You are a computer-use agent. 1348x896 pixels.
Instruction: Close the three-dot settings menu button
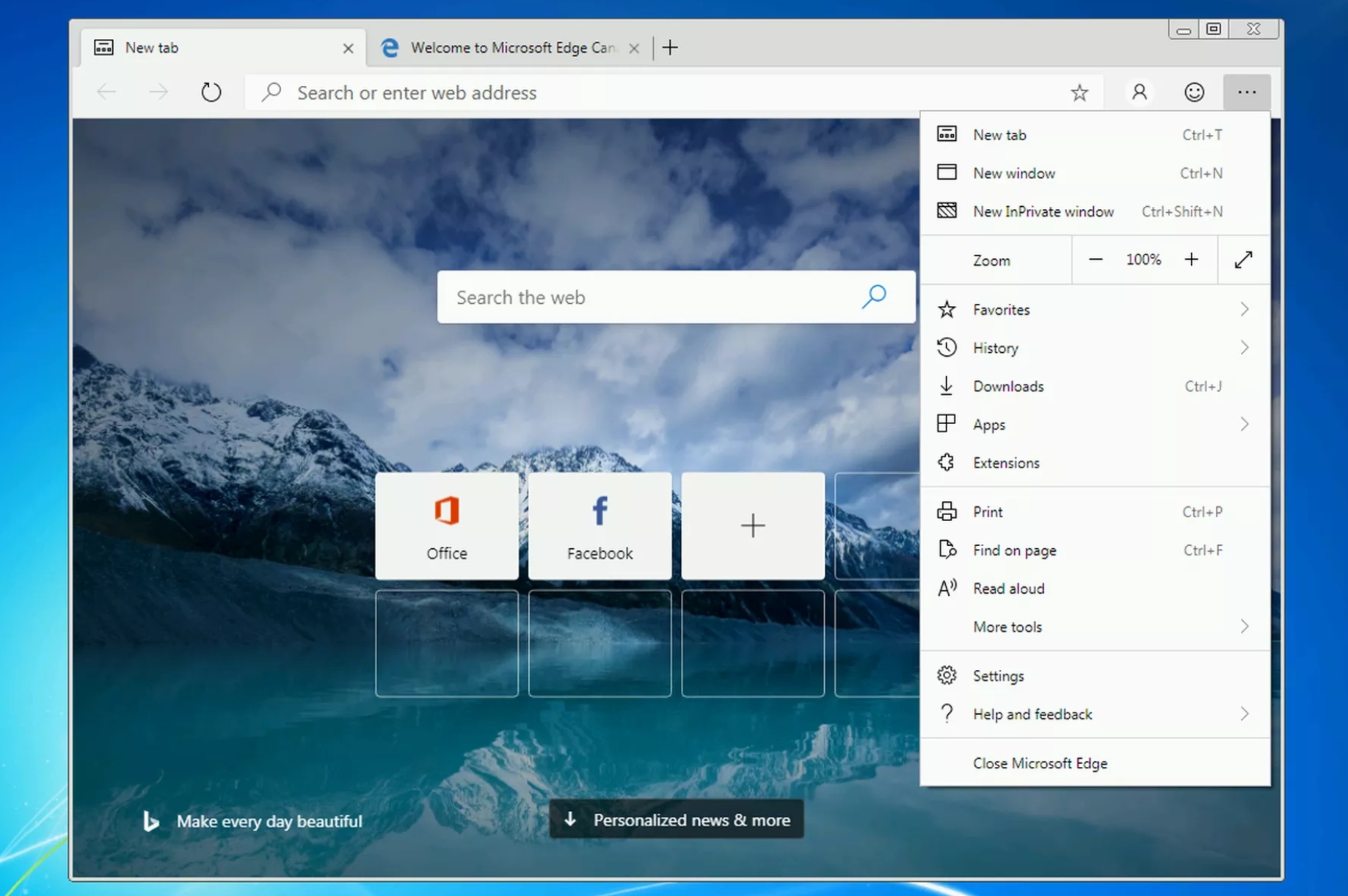[1247, 92]
